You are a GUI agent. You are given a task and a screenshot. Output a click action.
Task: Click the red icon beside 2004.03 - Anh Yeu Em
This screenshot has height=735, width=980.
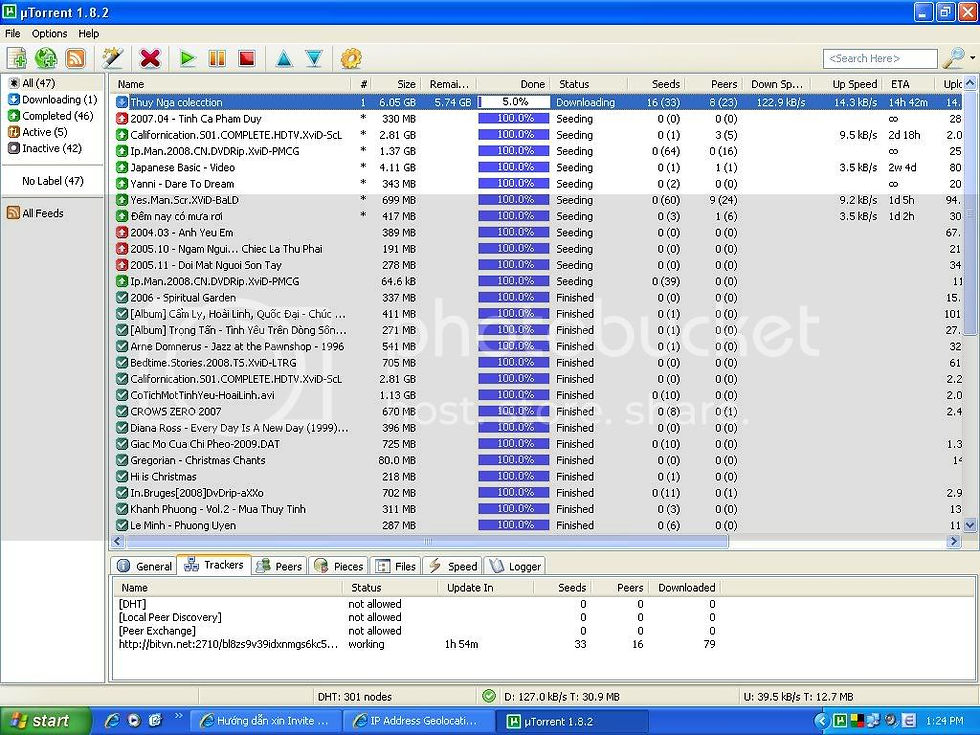[x=122, y=232]
